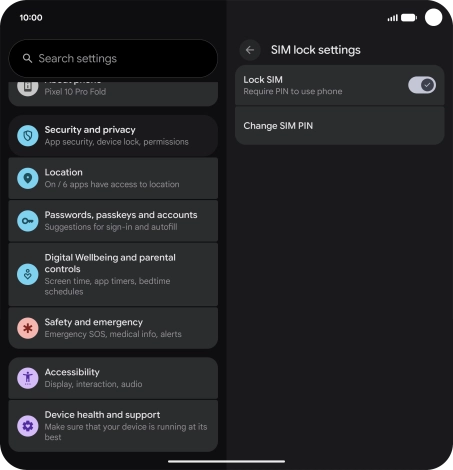Click the Location pin icon
The image size is (453, 470).
coord(28,178)
